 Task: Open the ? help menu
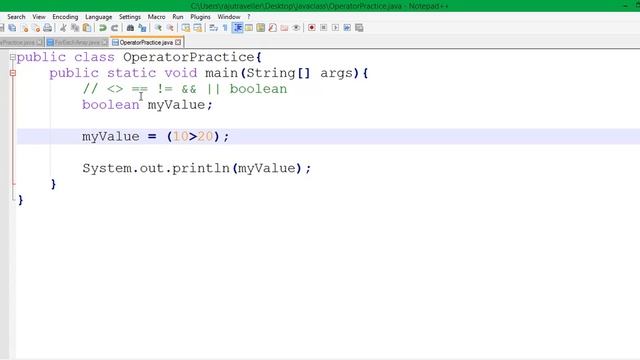pyautogui.click(x=249, y=17)
